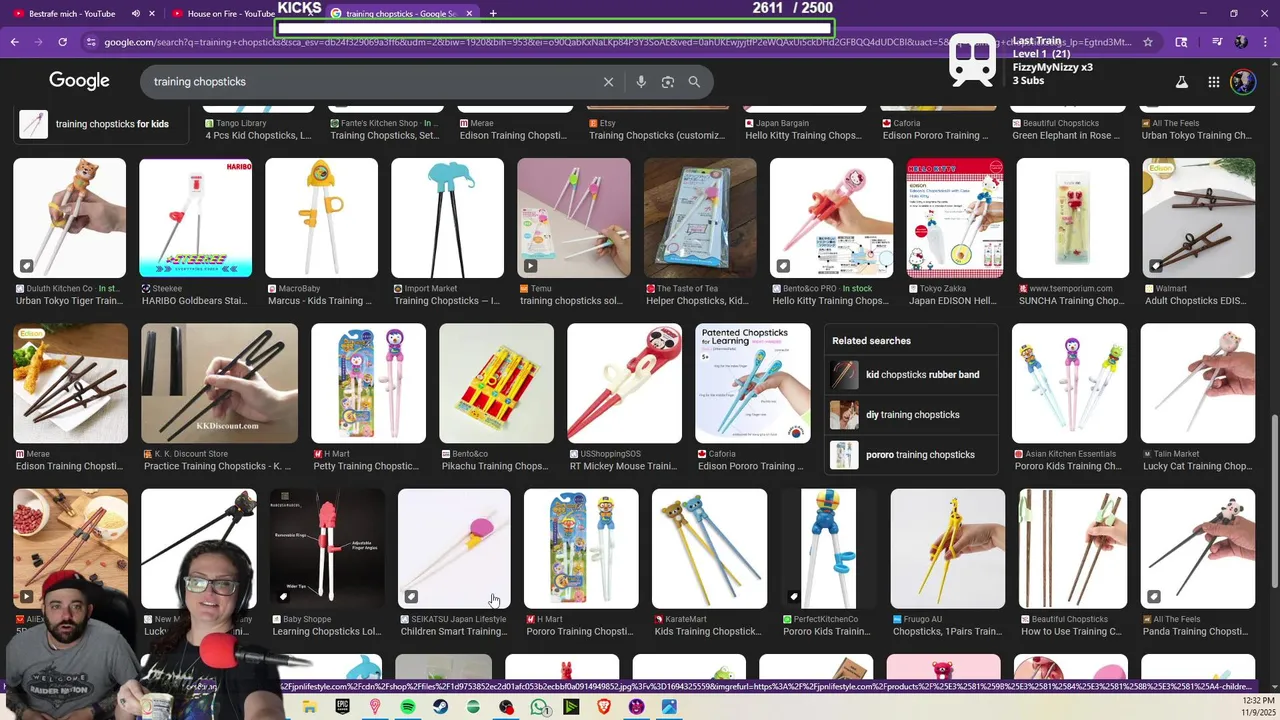Open Tokyo Zakka Japan EDISON image
Viewport: 1280px width, 720px height.
point(955,218)
